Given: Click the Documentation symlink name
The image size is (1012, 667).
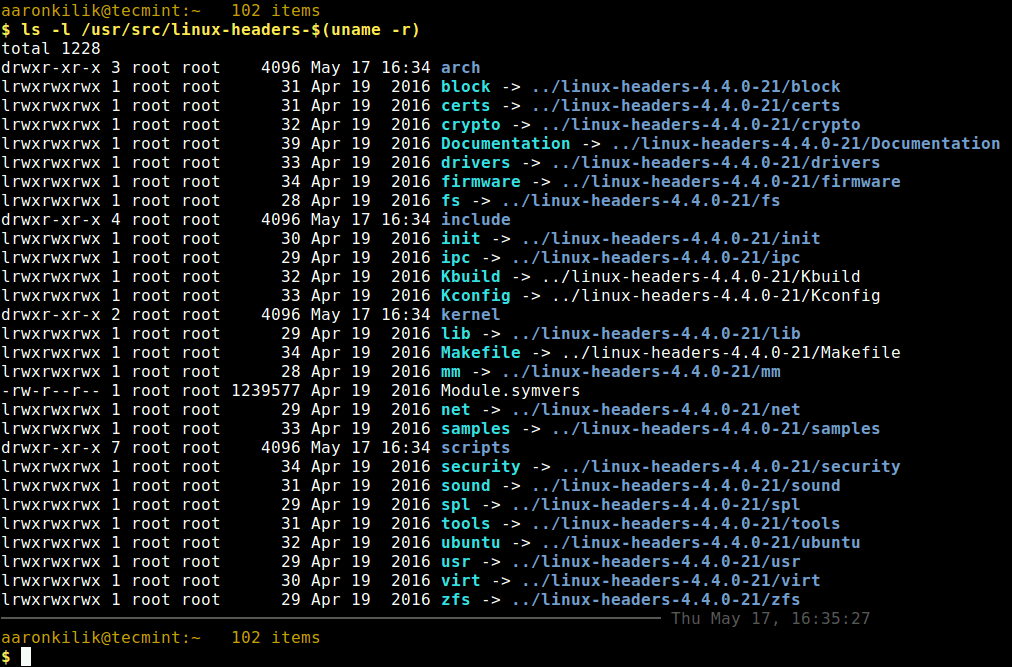Looking at the screenshot, I should coord(504,143).
